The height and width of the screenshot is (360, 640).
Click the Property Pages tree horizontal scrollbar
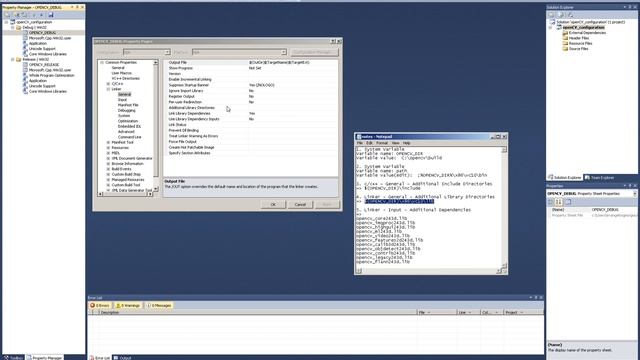126,194
